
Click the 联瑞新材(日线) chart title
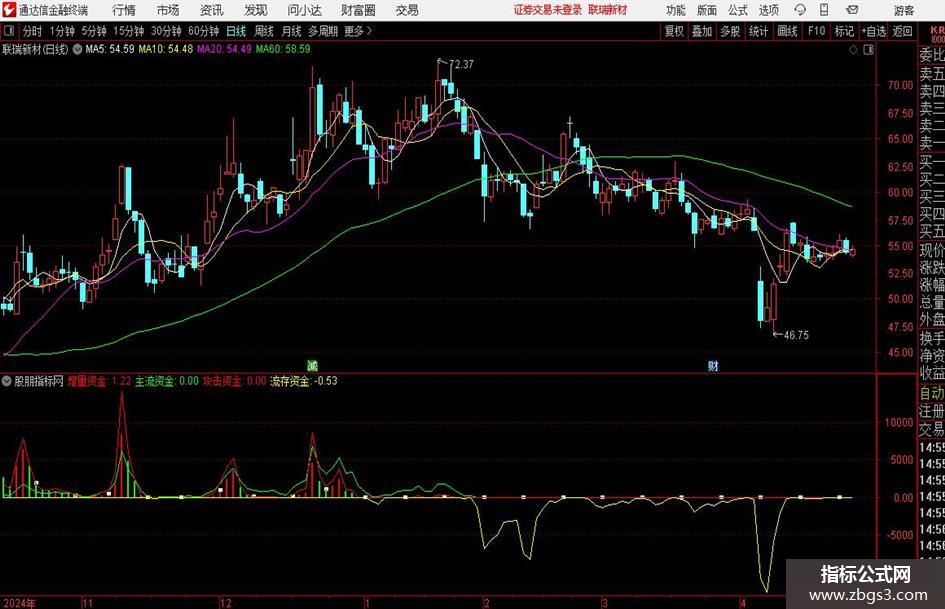pos(36,49)
